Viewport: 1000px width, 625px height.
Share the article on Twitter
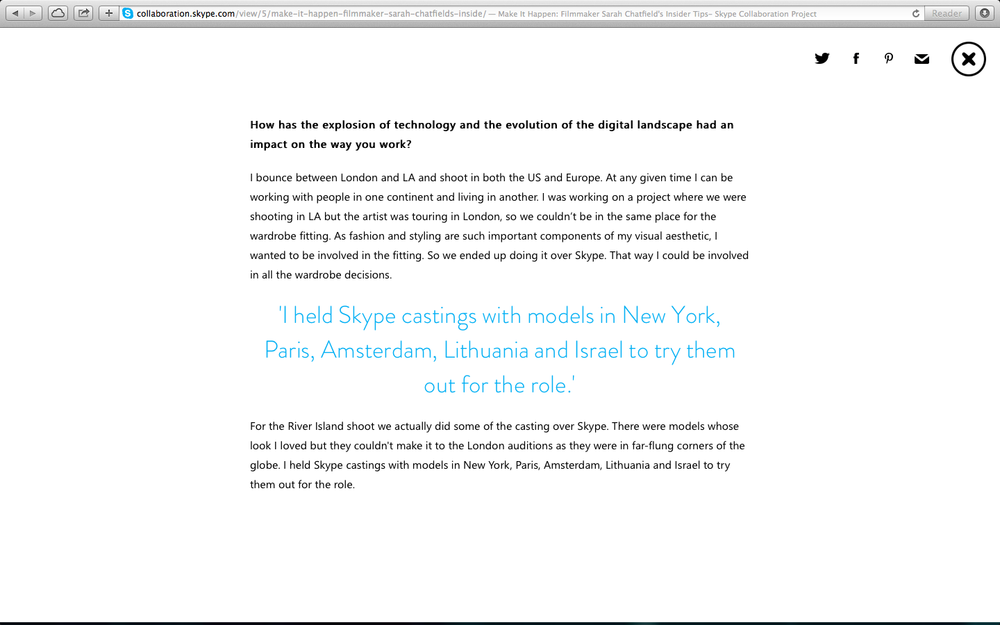(x=822, y=58)
